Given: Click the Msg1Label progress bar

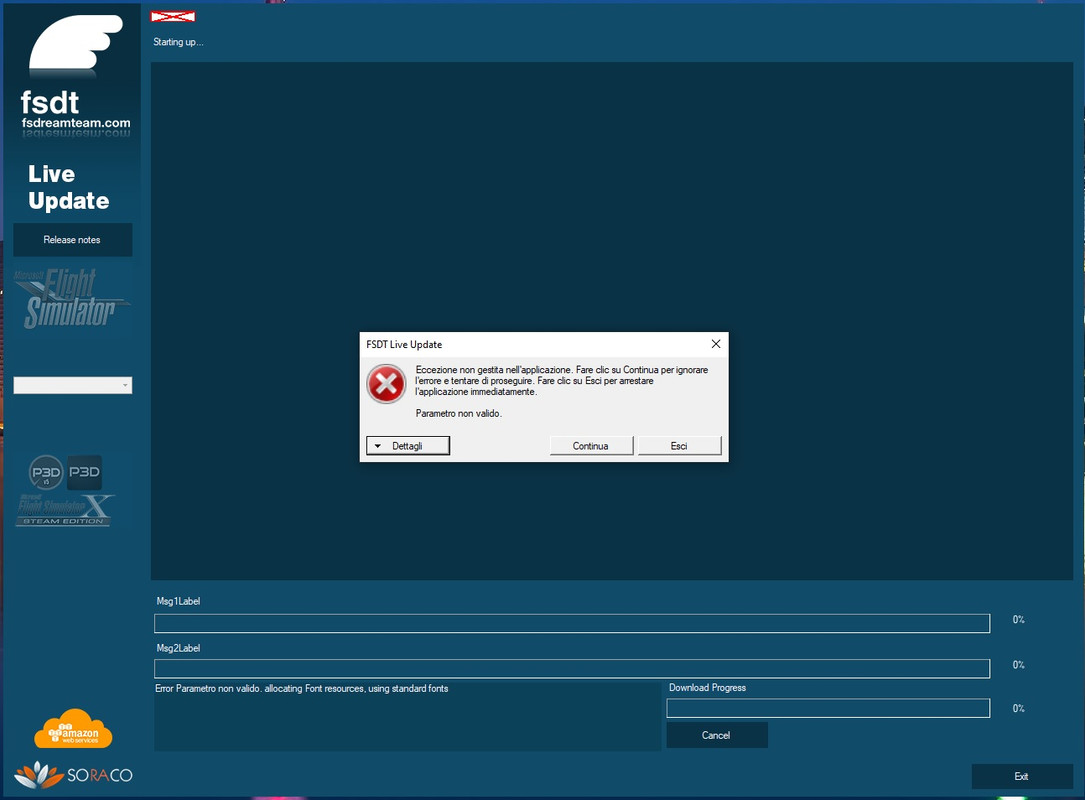Looking at the screenshot, I should 572,624.
